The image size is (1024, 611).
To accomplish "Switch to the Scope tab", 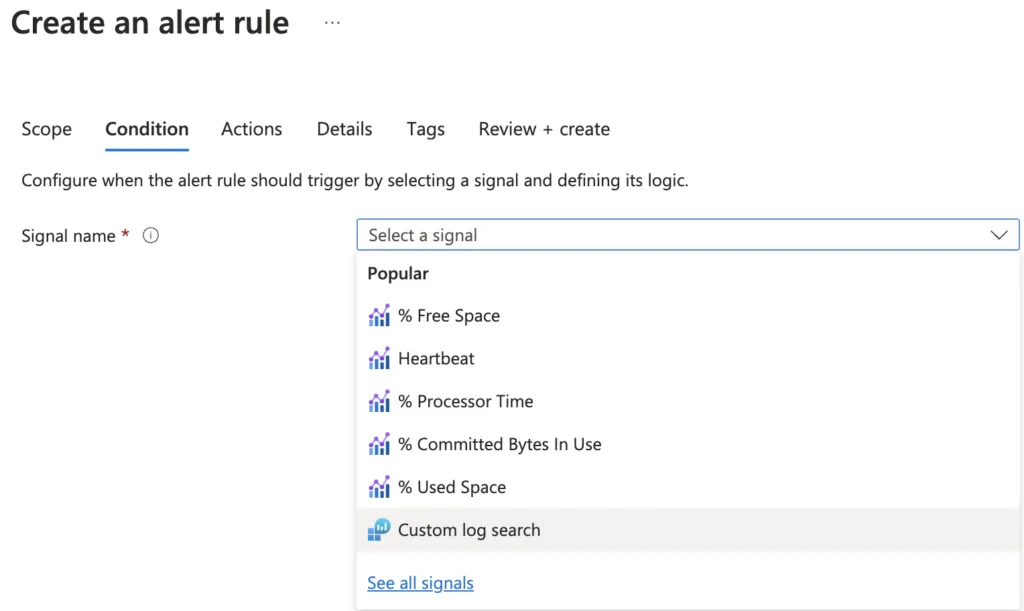I will 46,129.
